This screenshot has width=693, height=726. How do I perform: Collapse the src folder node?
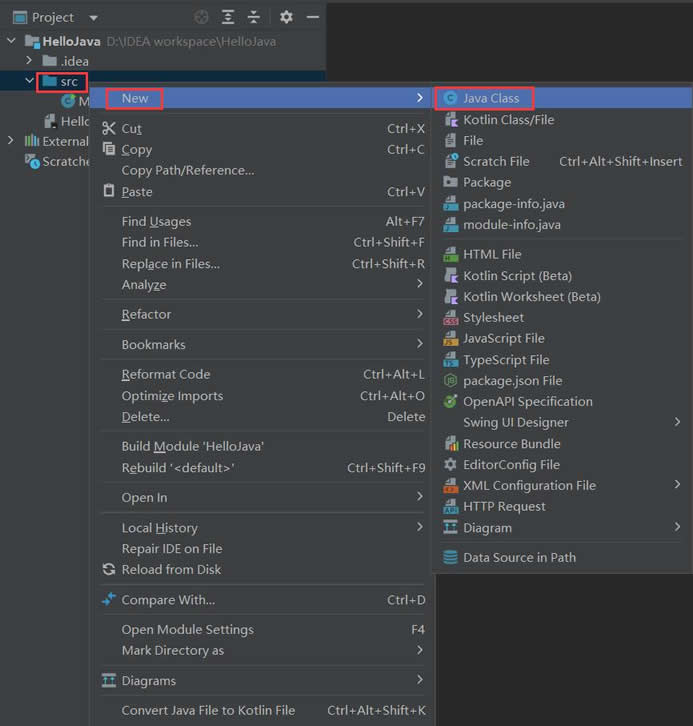tap(29, 81)
